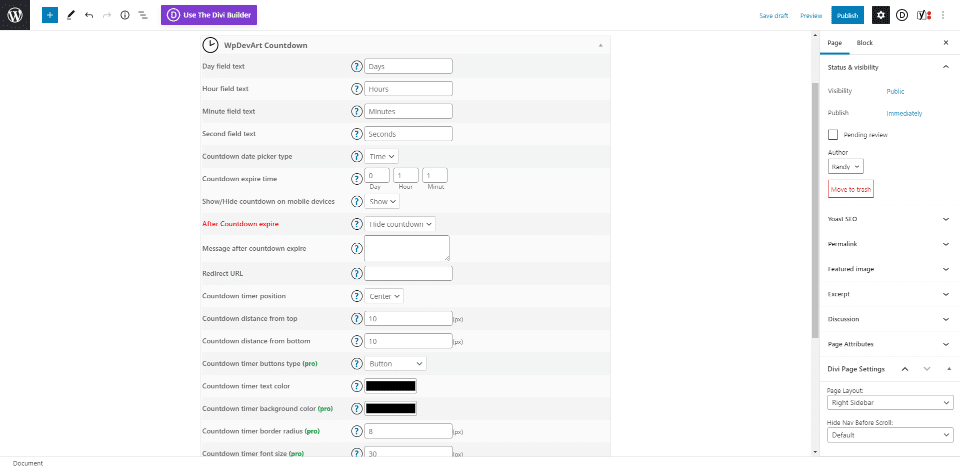Toggle the Settings gear icon
This screenshot has height=469, width=960.
(880, 15)
